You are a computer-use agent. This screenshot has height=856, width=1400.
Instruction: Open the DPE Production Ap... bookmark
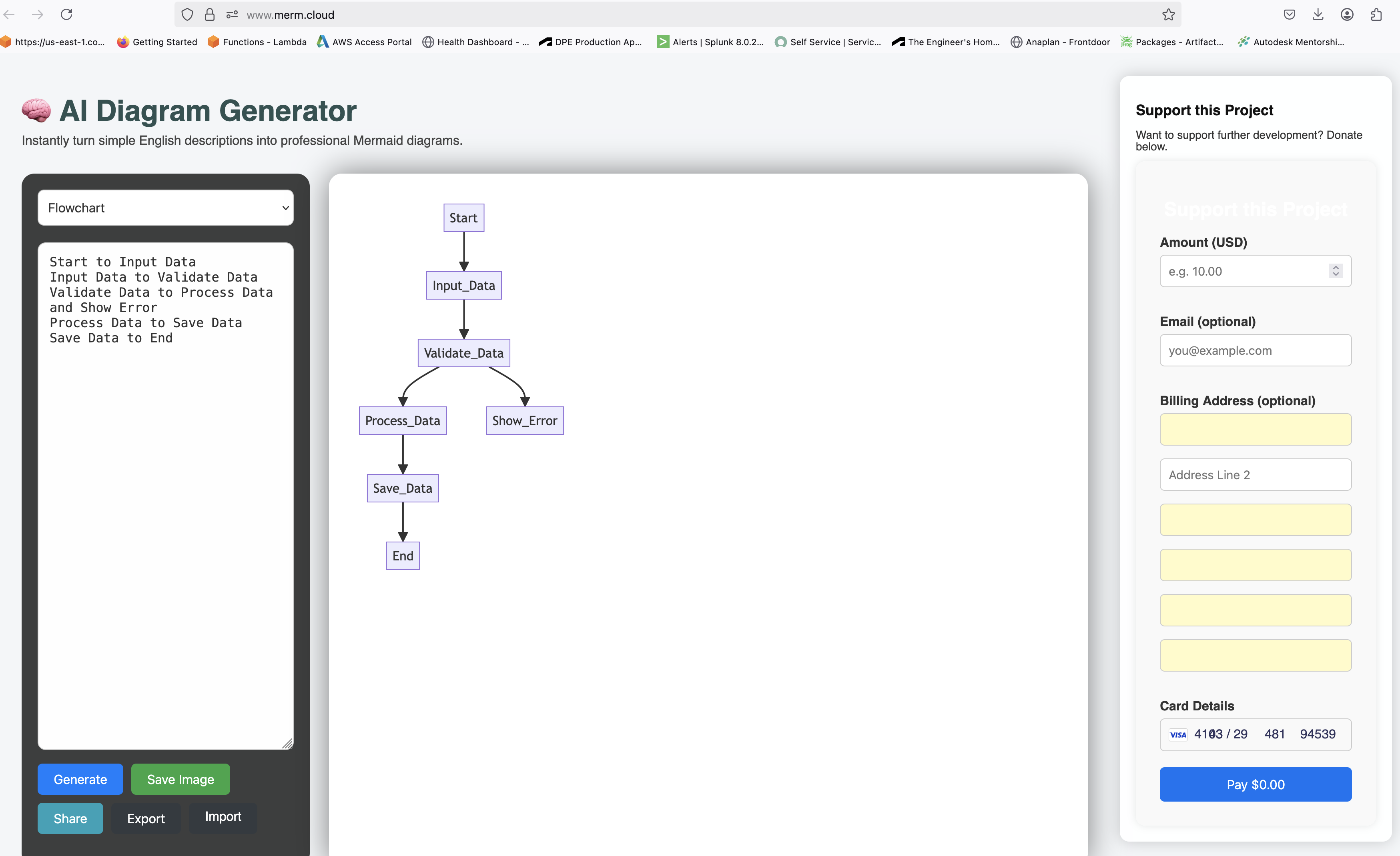point(590,42)
